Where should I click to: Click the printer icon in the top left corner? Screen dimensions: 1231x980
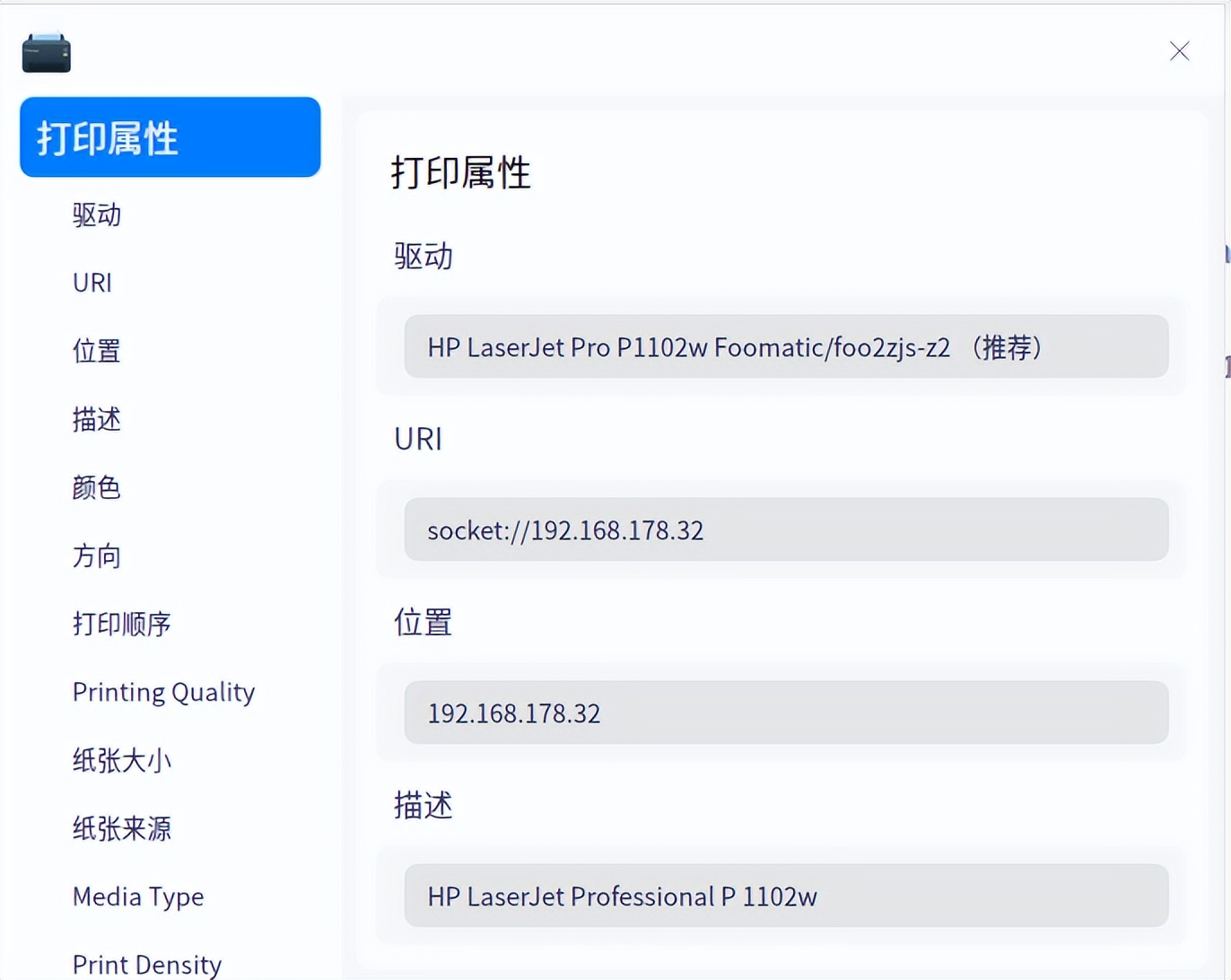click(x=46, y=51)
